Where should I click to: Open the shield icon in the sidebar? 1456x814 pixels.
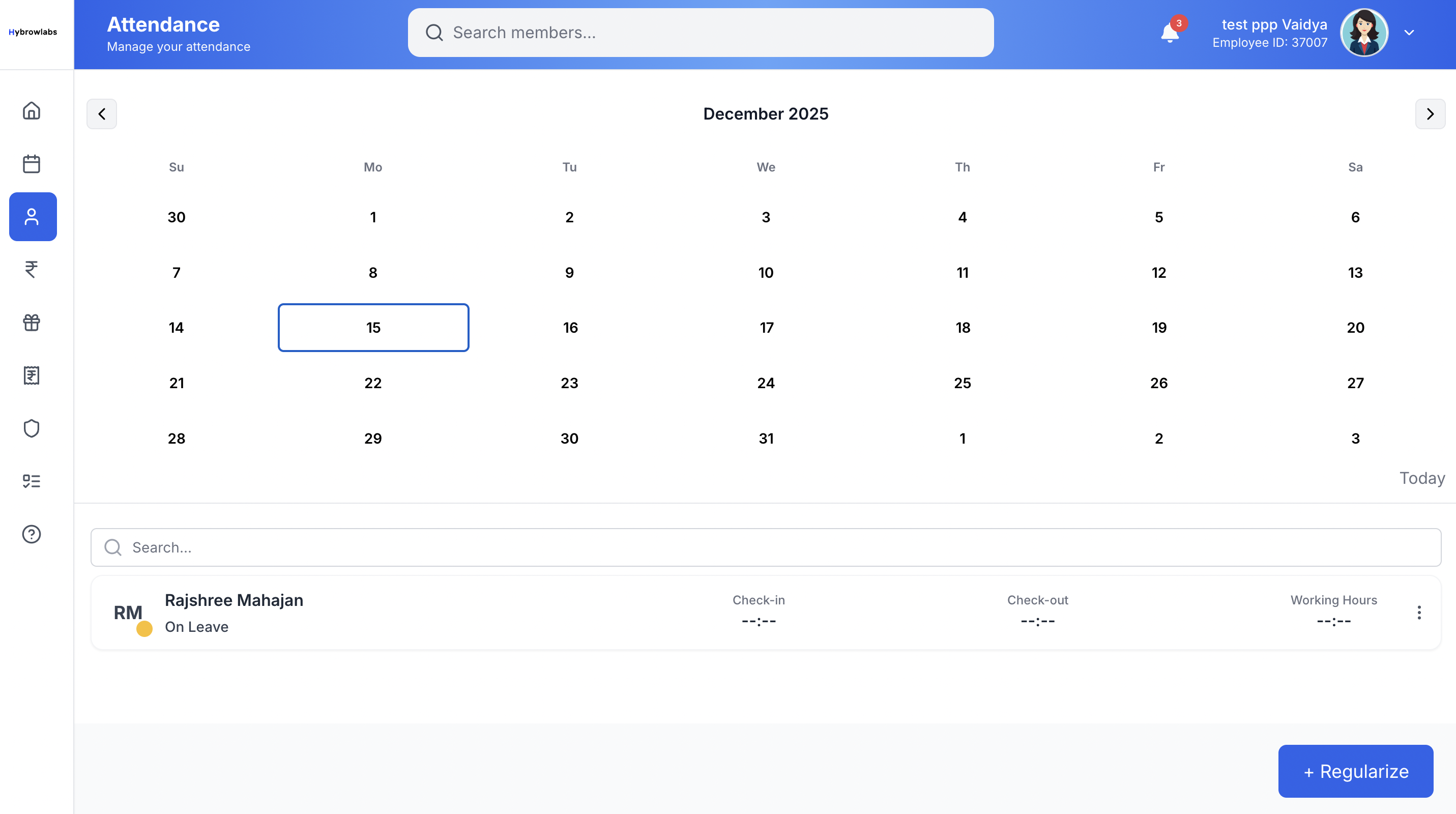coord(32,428)
